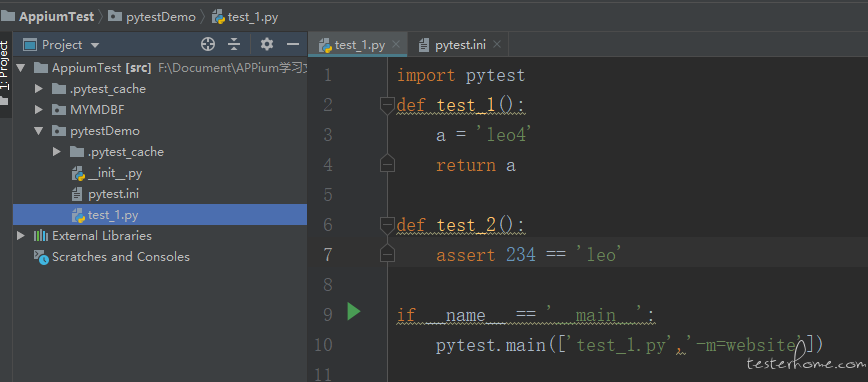The width and height of the screenshot is (868, 382).
Task: Click the Python file icon of __init__.py
Action: click(x=78, y=174)
